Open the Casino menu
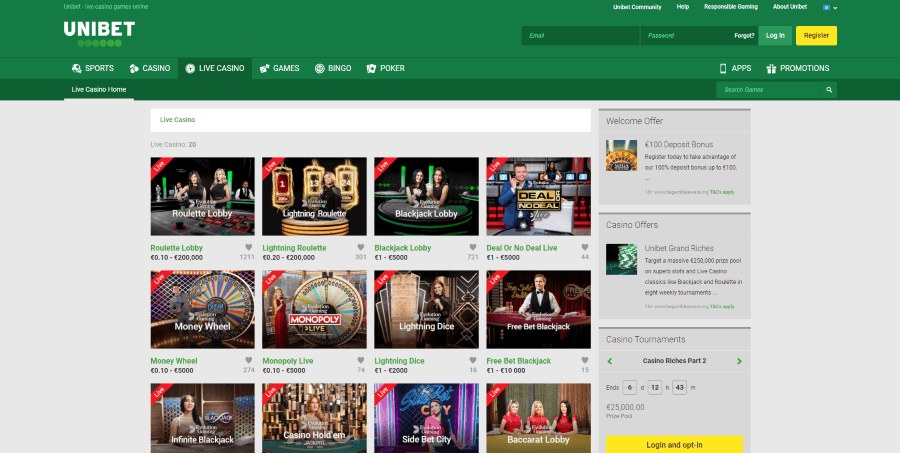Viewport: 900px width, 453px height. pyautogui.click(x=150, y=68)
